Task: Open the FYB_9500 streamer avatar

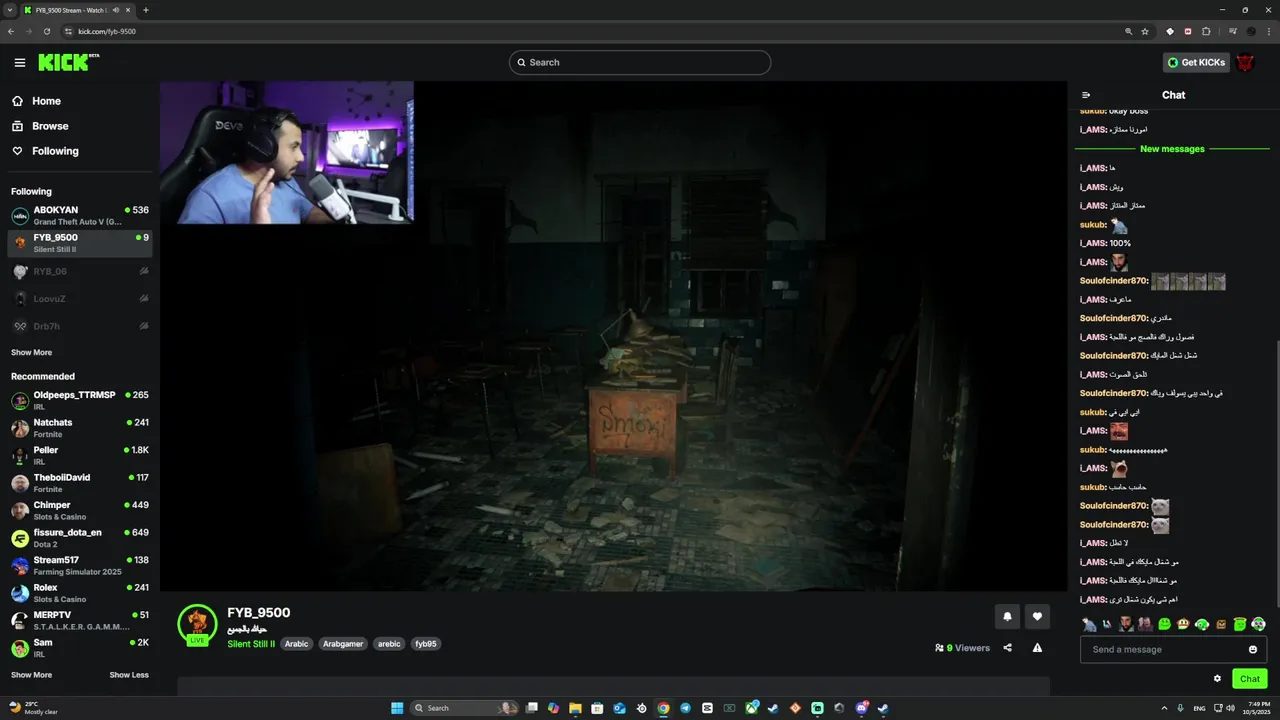Action: tap(197, 623)
